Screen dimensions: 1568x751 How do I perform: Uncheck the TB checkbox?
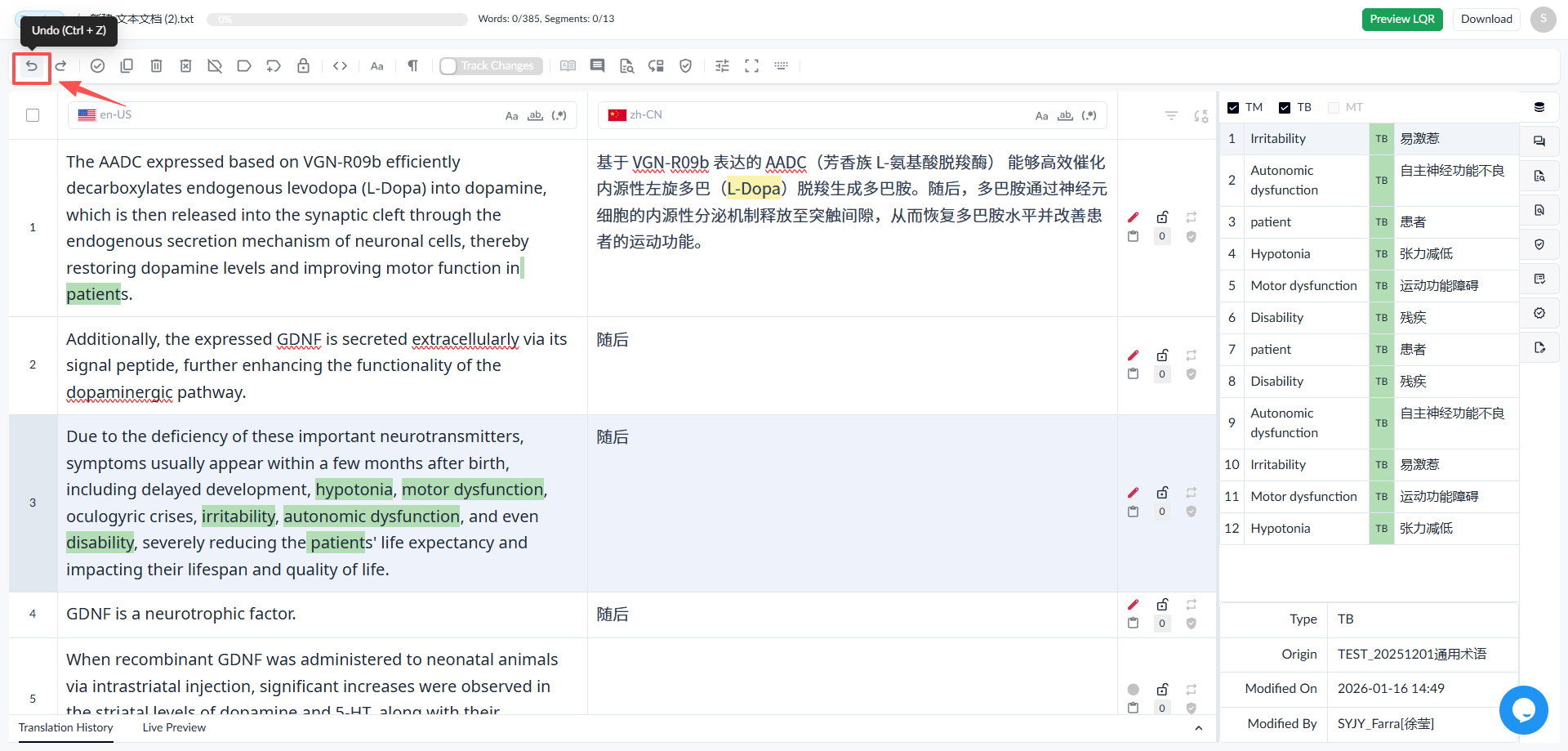point(1285,108)
